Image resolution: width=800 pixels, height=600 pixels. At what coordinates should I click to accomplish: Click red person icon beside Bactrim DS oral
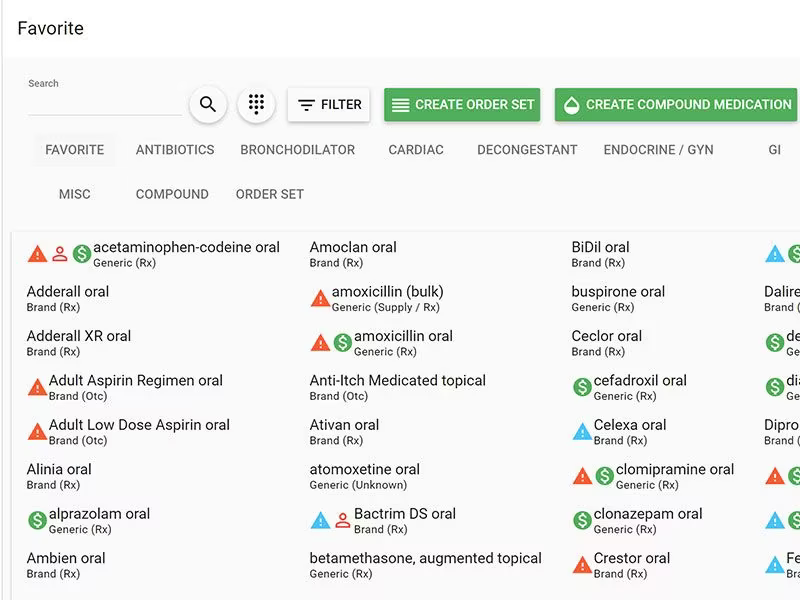(343, 520)
